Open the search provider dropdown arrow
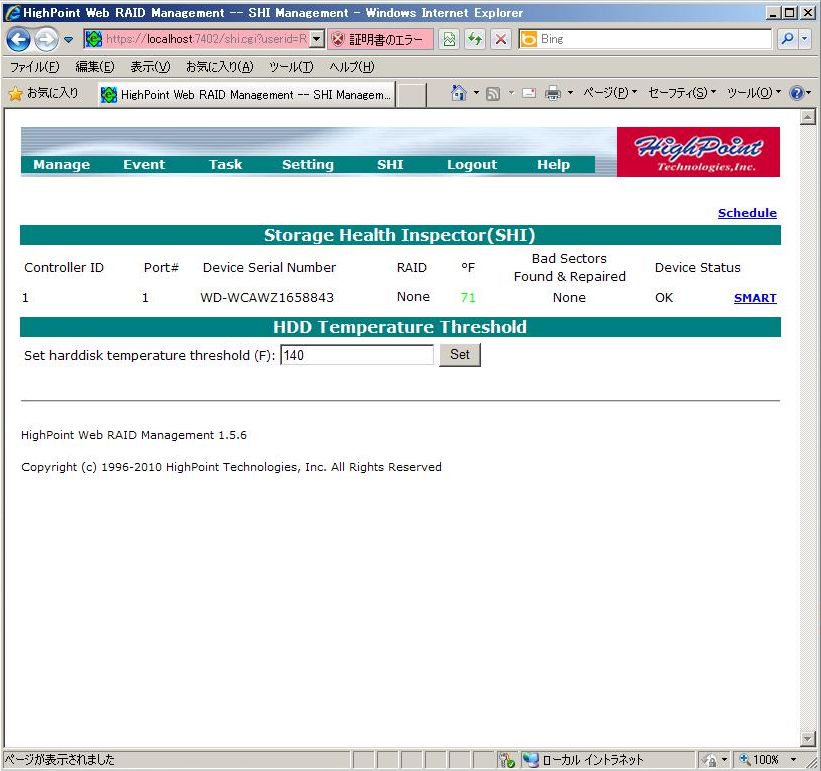821x771 pixels. 805,39
